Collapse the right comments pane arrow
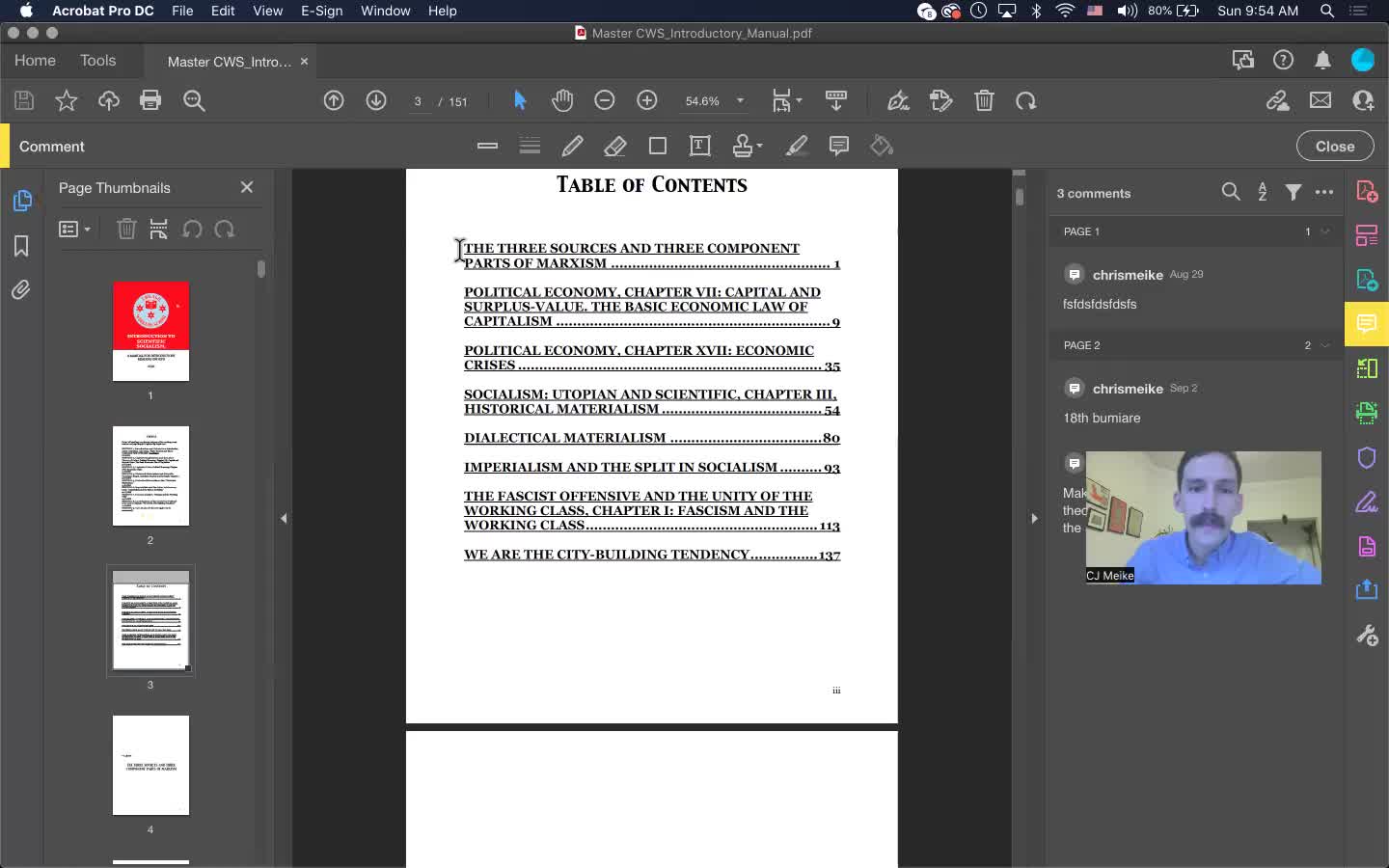This screenshot has height=868, width=1389. 1034,518
